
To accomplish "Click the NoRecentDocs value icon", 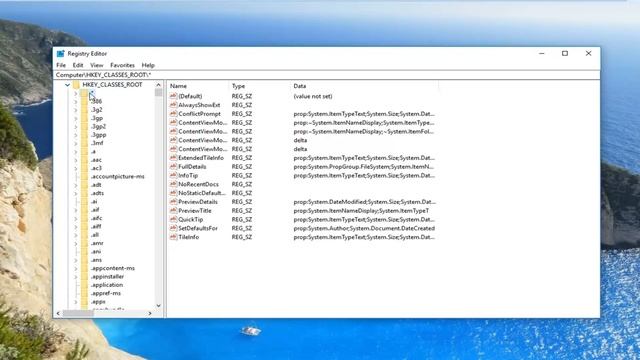I will click(x=173, y=184).
